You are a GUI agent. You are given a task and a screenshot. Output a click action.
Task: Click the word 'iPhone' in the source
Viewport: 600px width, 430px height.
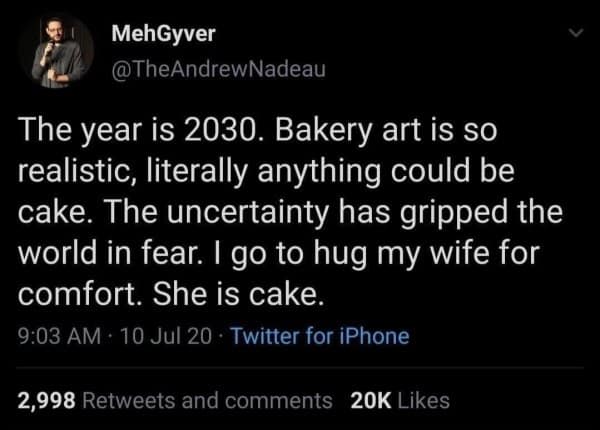[x=376, y=336]
